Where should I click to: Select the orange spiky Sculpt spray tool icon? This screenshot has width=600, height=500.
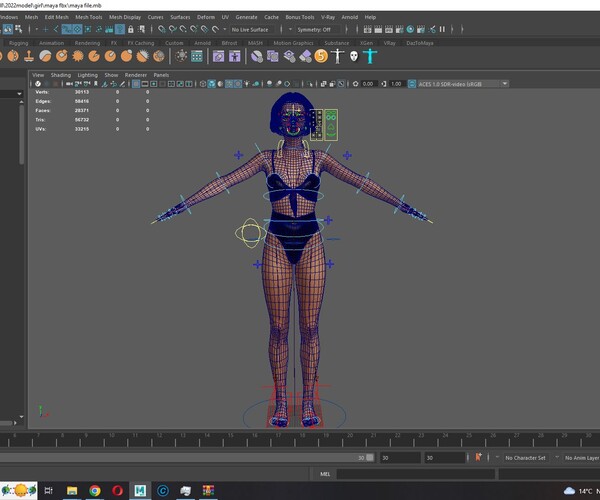click(x=78, y=56)
